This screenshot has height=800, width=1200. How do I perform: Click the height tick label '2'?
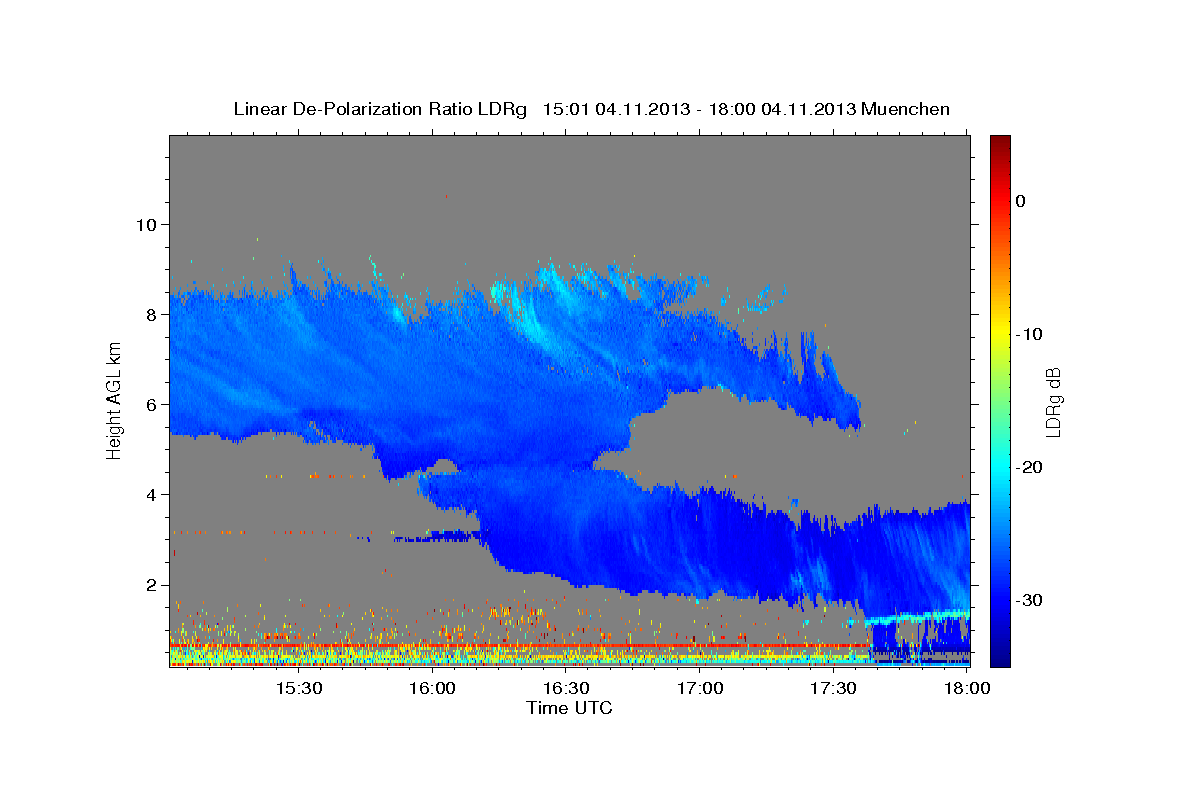152,584
